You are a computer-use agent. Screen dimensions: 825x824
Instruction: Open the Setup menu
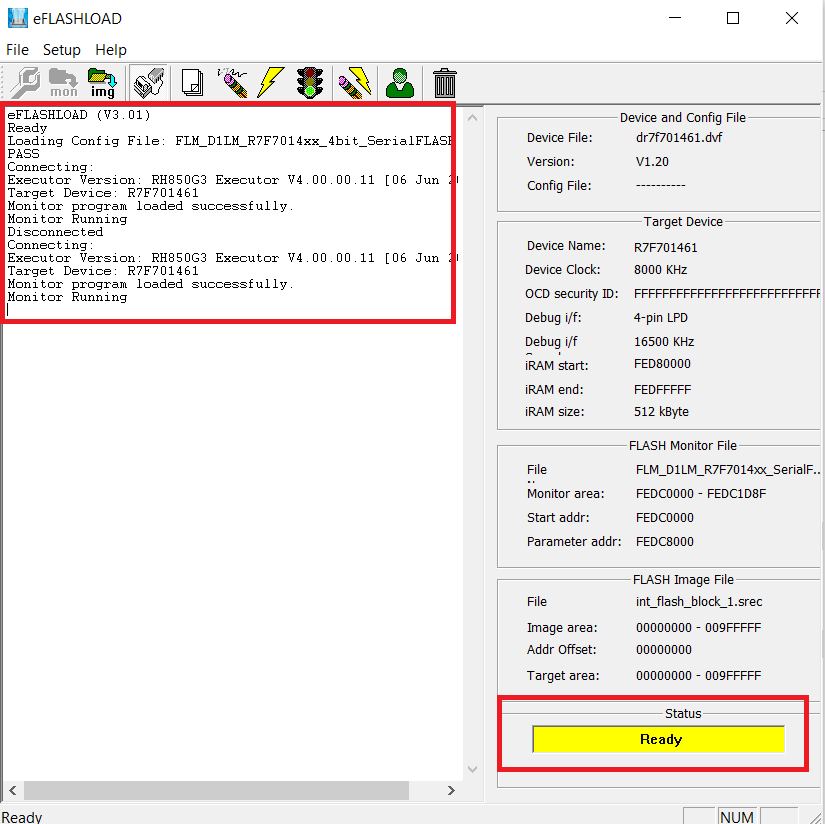point(62,50)
